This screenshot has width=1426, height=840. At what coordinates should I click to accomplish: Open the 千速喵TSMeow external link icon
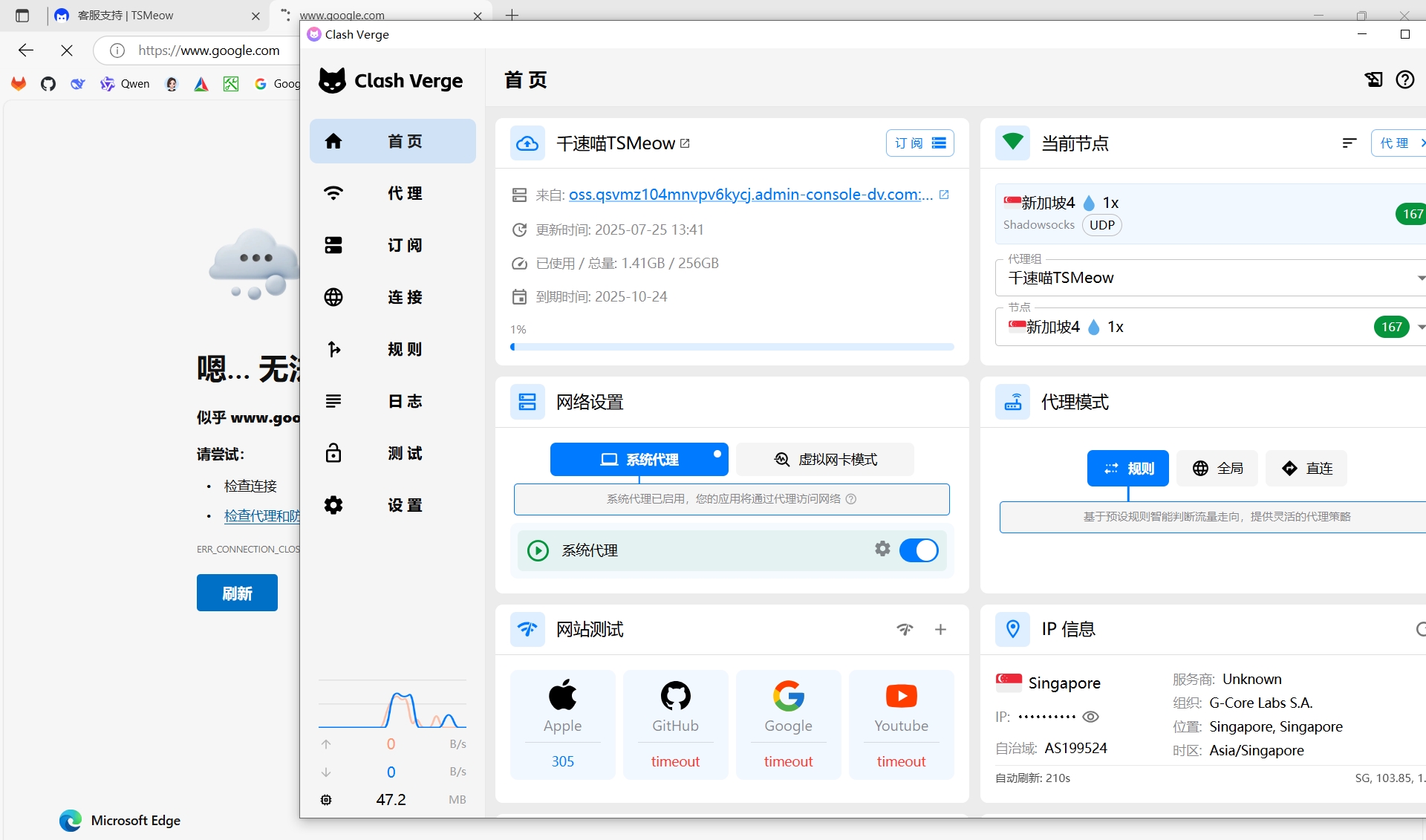click(685, 143)
